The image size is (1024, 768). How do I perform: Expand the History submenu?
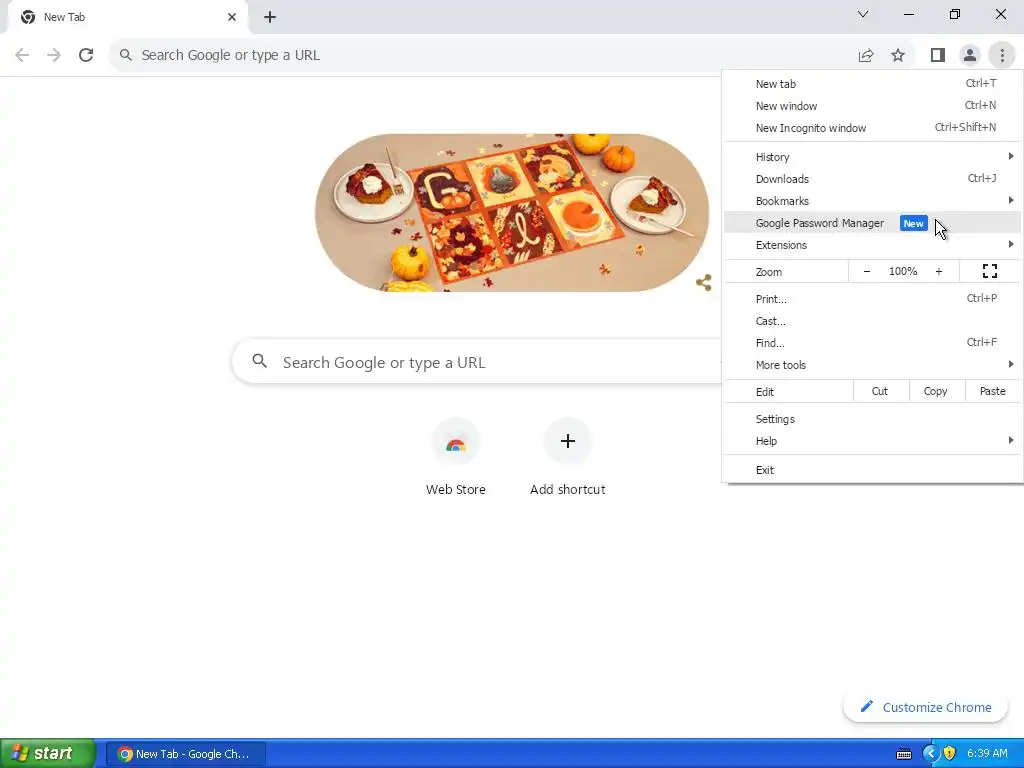coord(872,157)
